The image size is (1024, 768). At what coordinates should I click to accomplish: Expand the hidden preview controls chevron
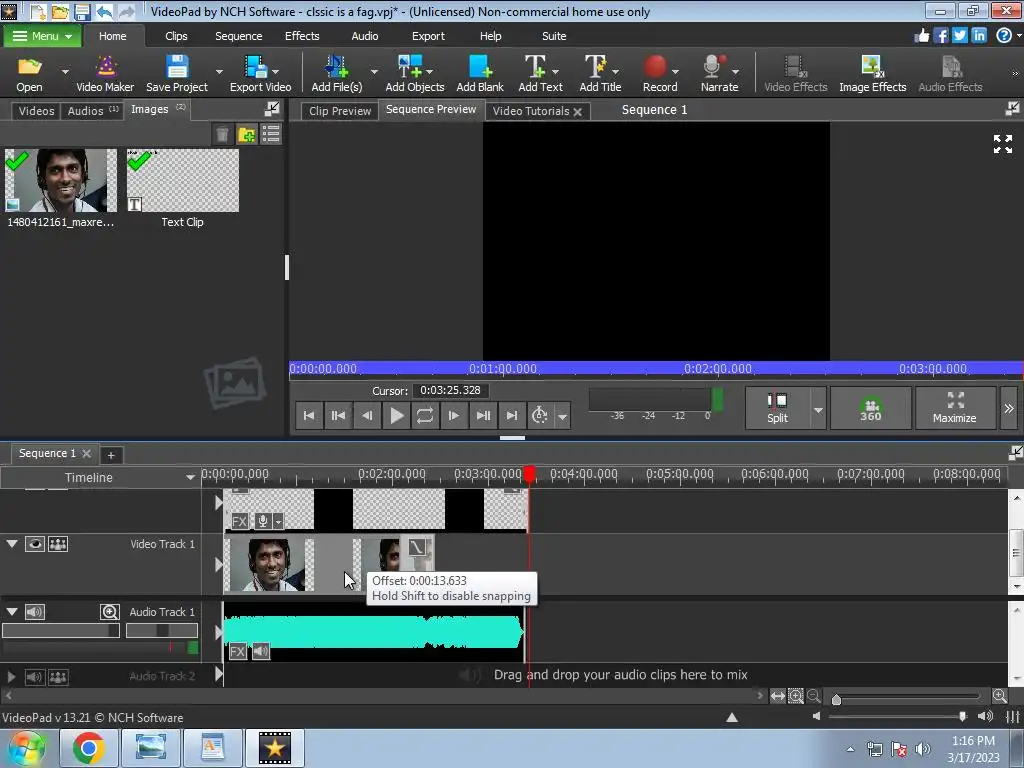pyautogui.click(x=1008, y=408)
